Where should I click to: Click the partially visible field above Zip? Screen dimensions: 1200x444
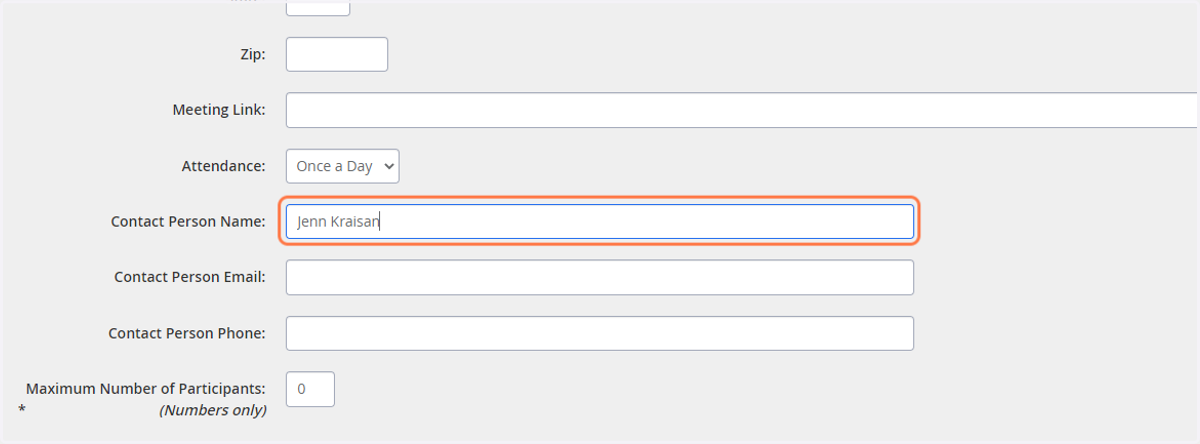point(318,7)
